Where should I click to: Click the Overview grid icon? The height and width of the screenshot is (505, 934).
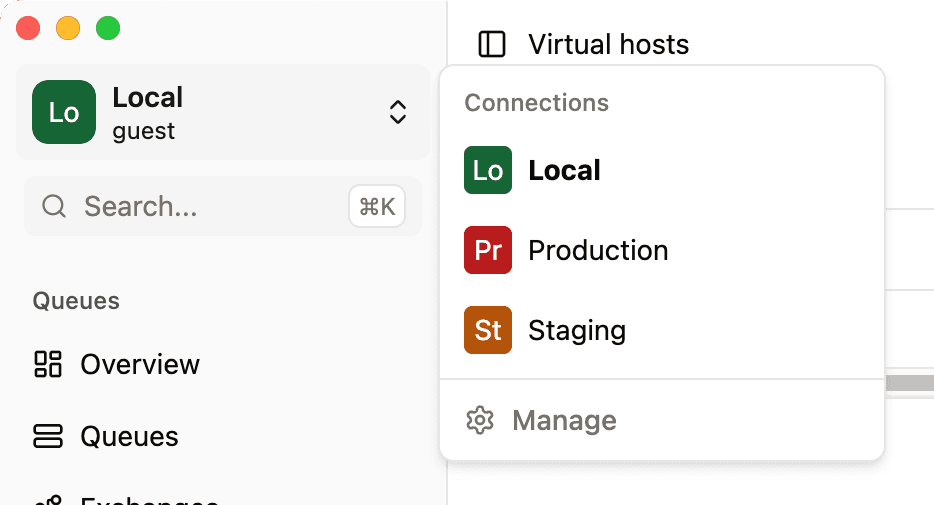pos(48,364)
